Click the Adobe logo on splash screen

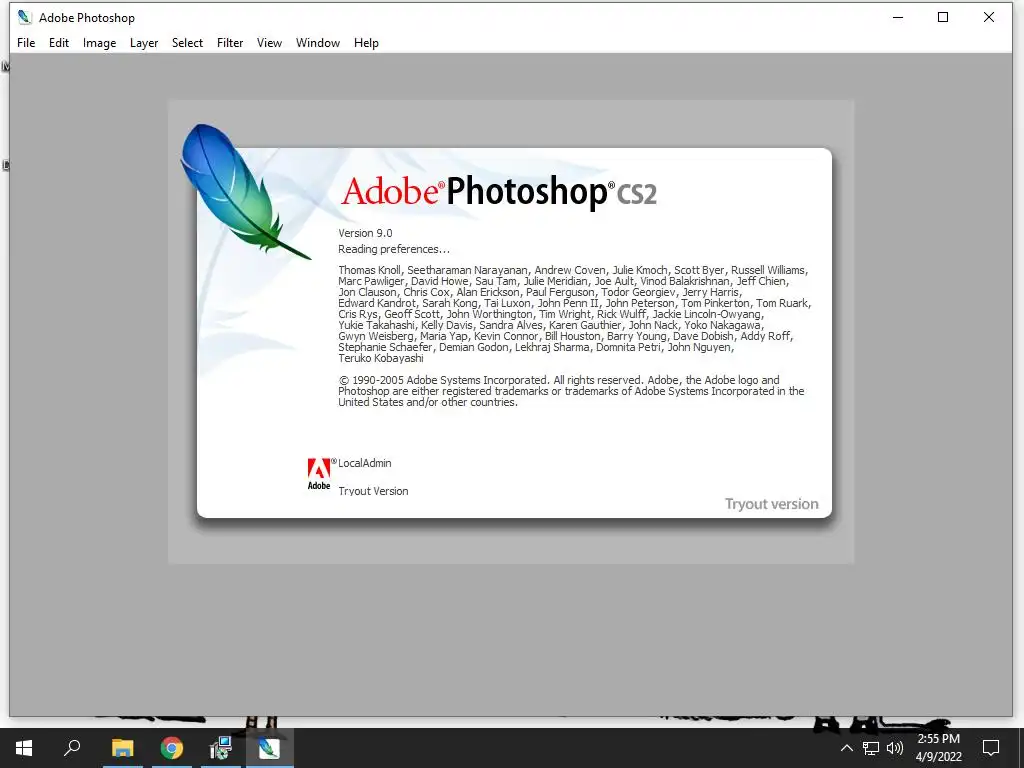[319, 473]
